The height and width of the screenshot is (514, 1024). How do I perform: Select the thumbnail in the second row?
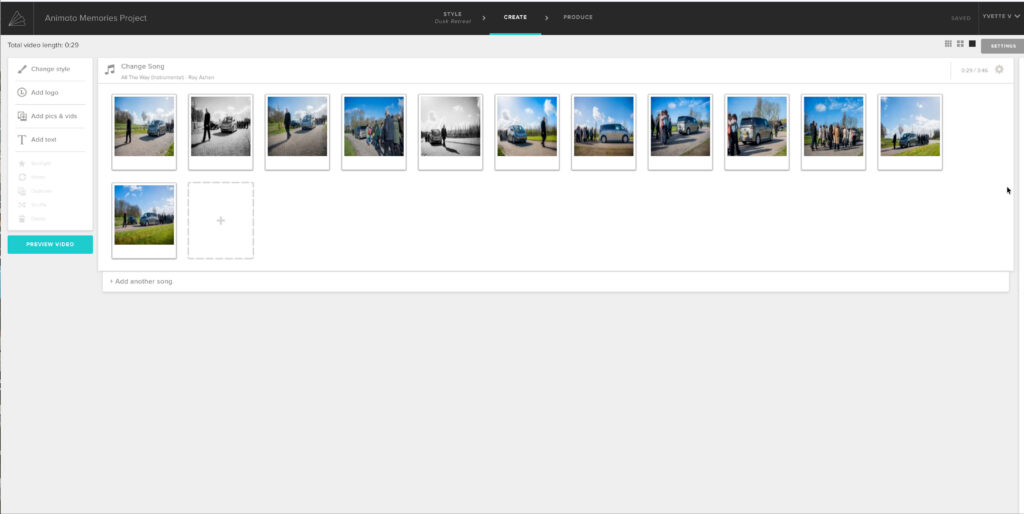(144, 221)
